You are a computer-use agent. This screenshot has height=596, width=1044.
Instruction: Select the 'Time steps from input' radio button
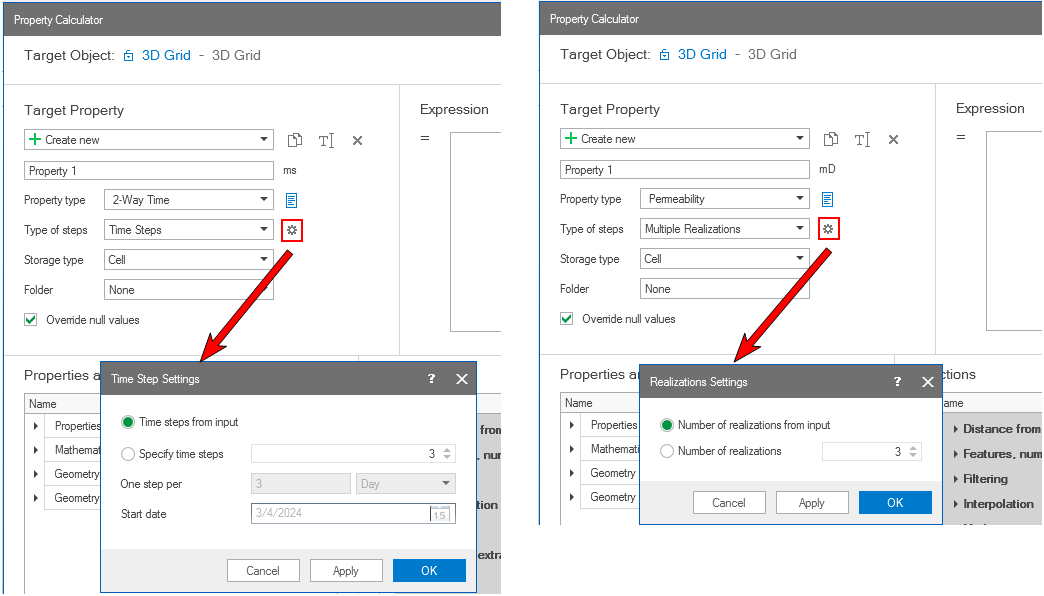[x=128, y=422]
